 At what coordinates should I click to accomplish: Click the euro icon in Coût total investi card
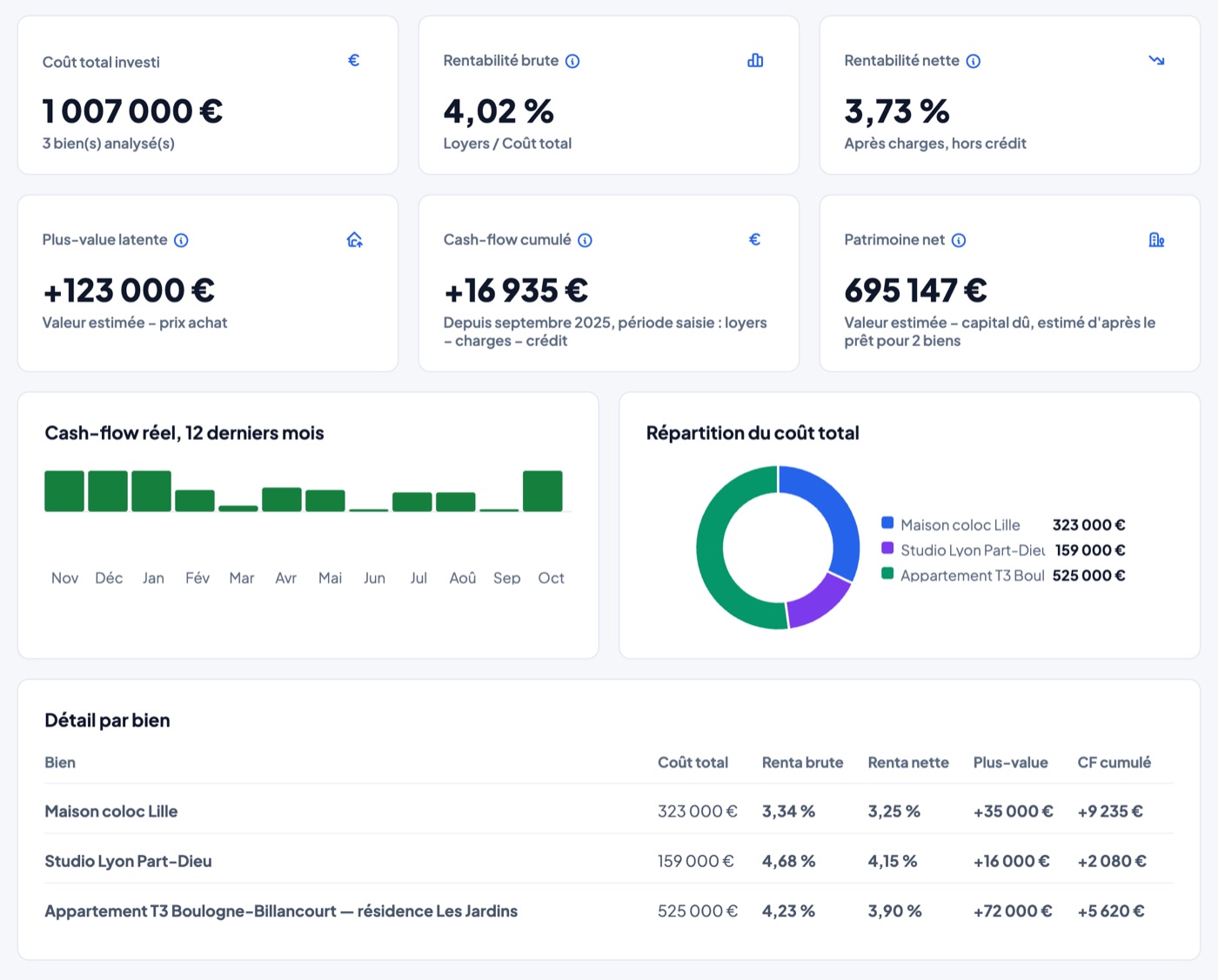(x=354, y=60)
